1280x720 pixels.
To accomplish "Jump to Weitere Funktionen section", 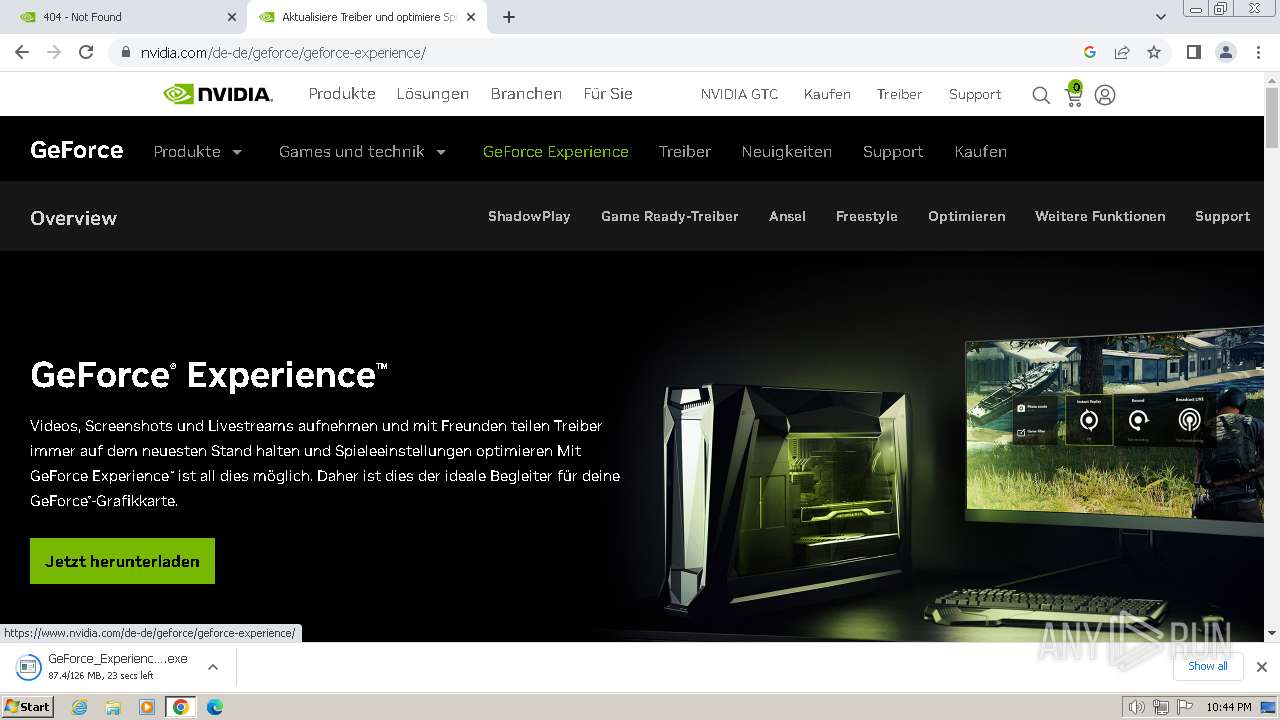I will [1100, 216].
